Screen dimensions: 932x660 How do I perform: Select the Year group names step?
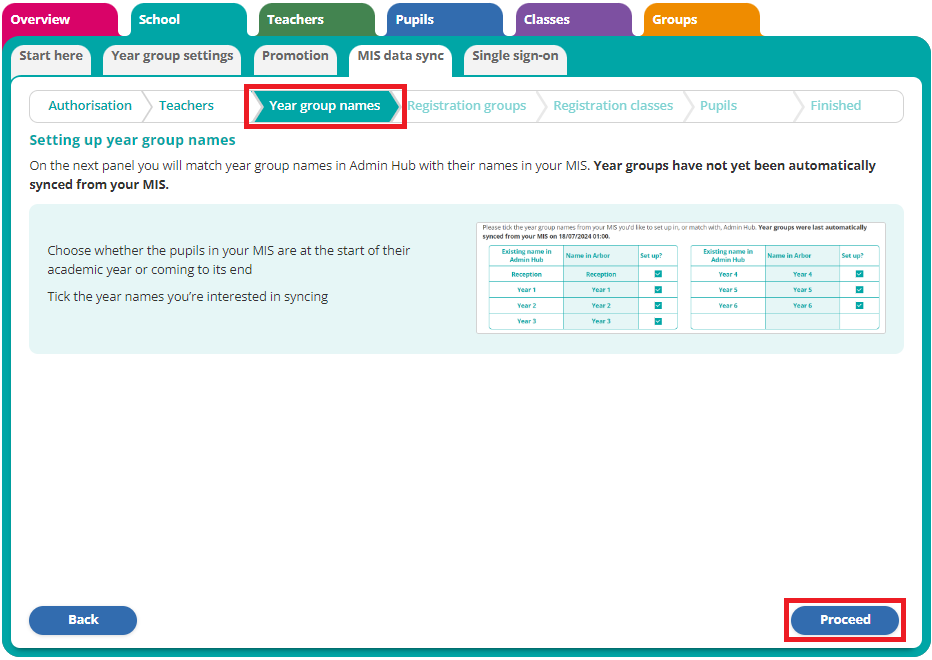tap(324, 106)
